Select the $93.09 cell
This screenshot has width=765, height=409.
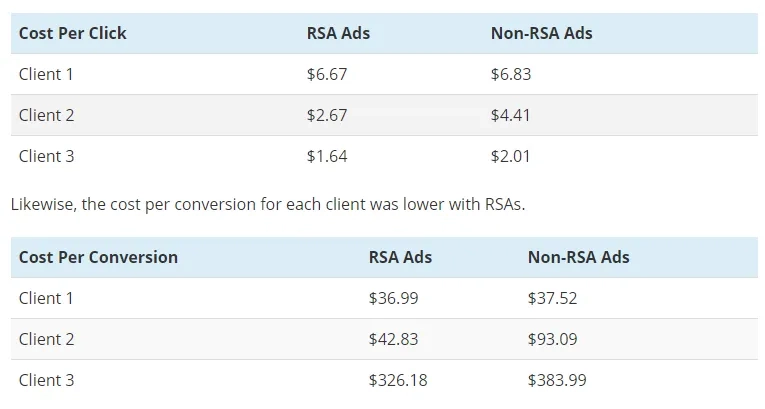(552, 339)
